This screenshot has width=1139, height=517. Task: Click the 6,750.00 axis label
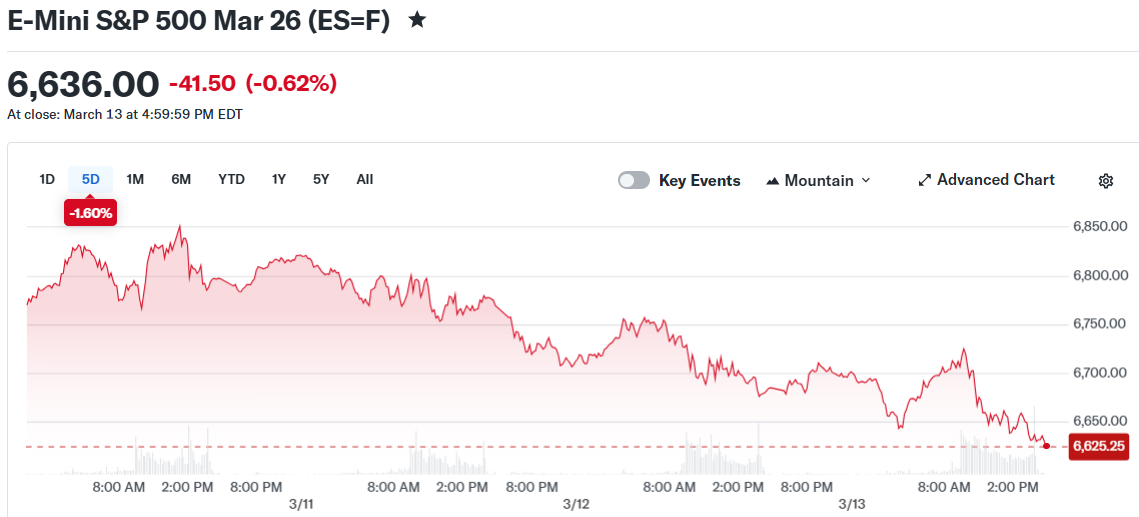tap(1100, 324)
